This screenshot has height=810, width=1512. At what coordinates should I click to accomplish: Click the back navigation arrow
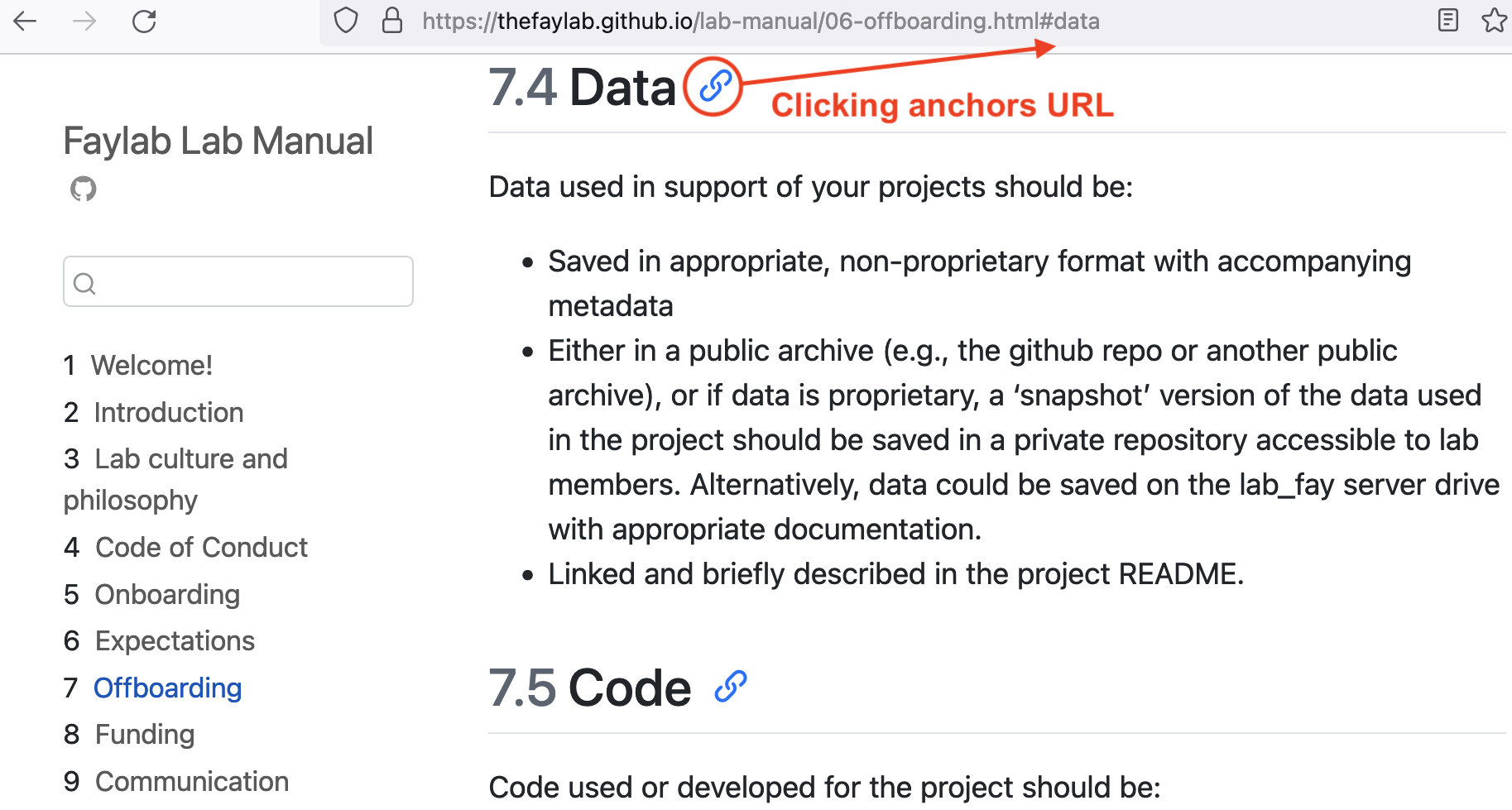pos(25,21)
